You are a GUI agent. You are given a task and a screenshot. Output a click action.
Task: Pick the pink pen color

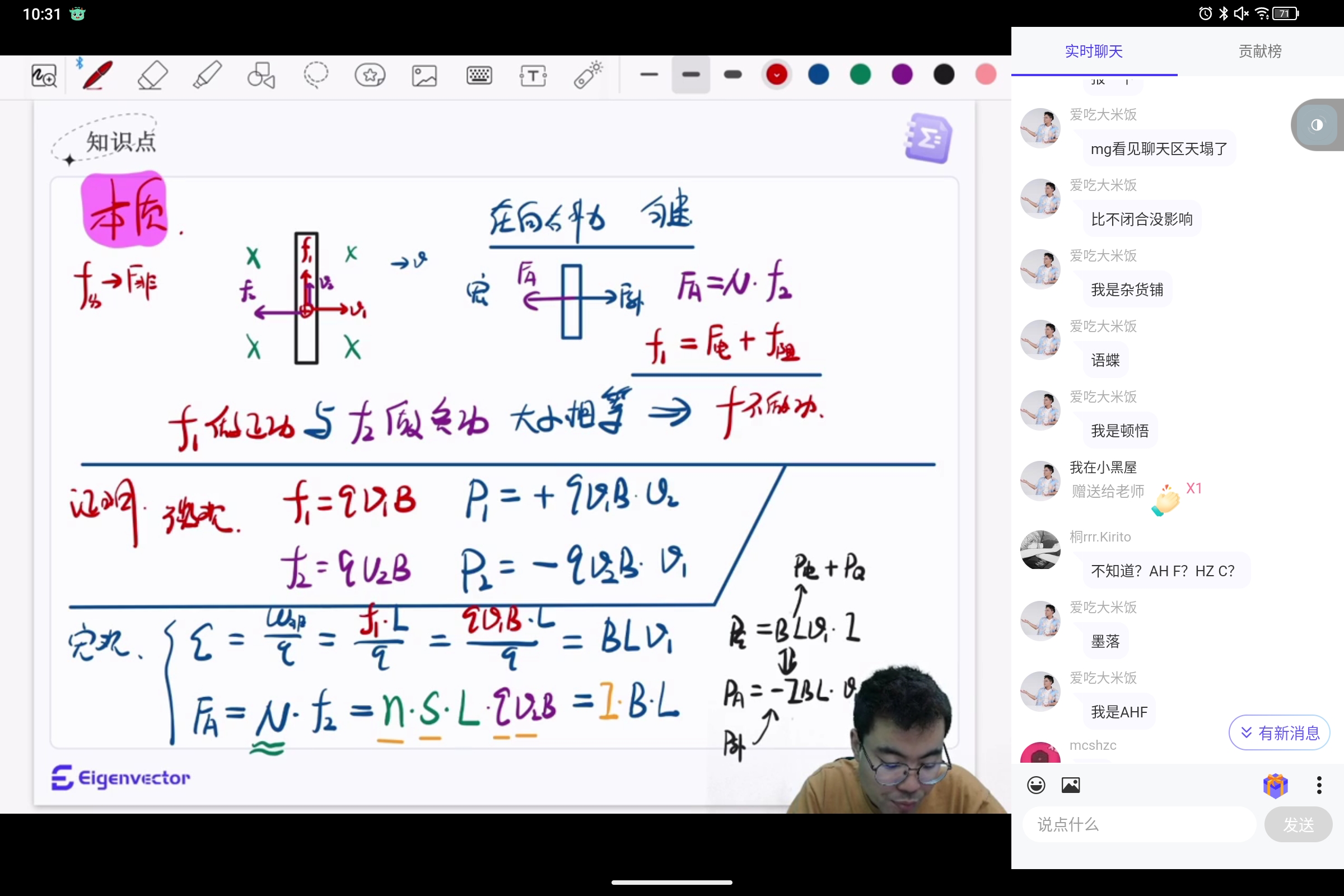[x=985, y=74]
